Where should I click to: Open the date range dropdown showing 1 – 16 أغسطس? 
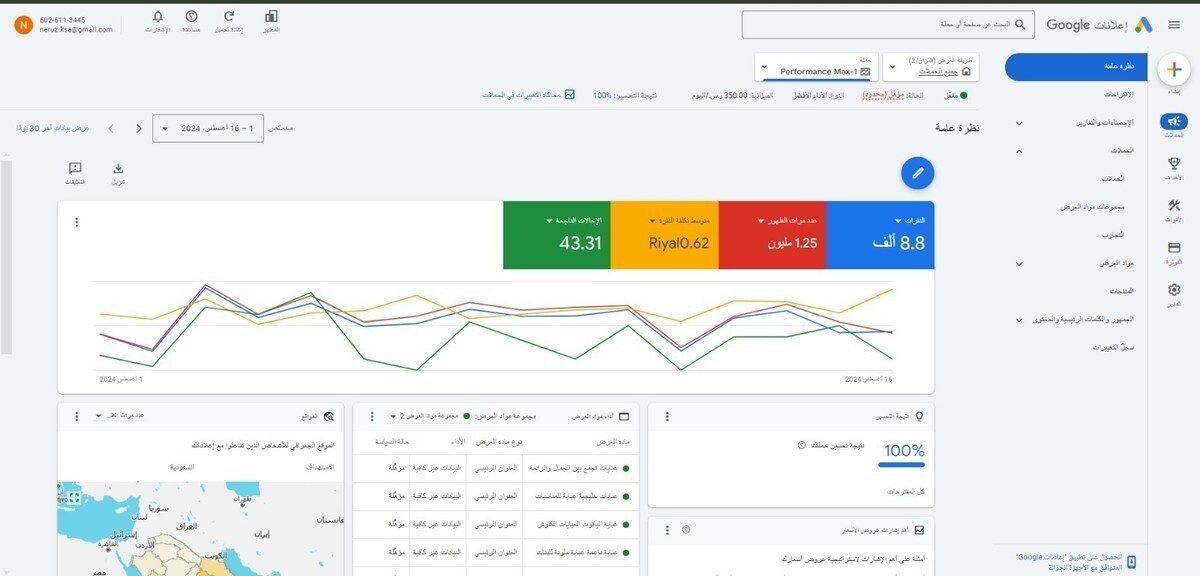(210, 128)
